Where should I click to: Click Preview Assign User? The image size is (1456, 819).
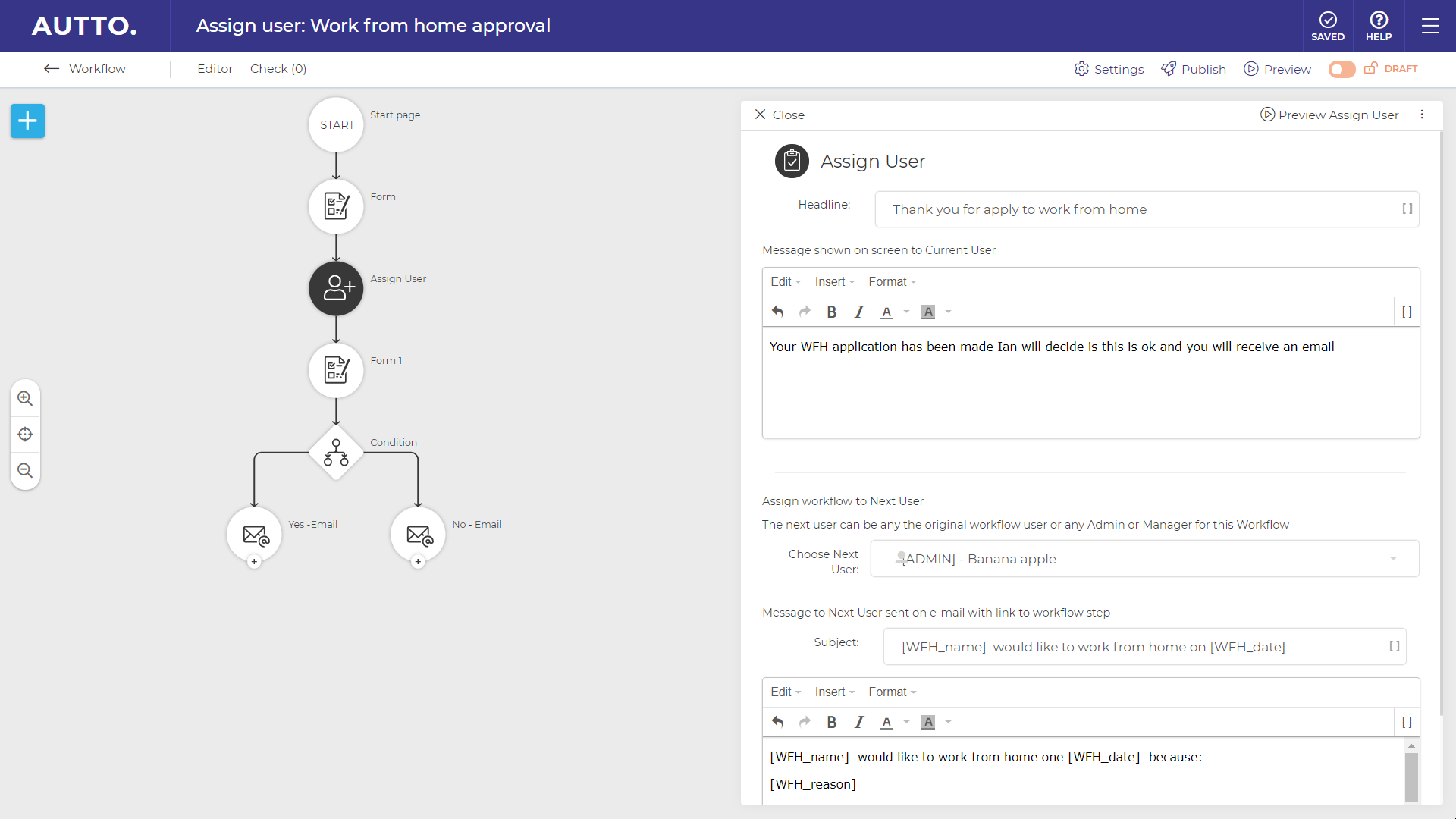pyautogui.click(x=1329, y=115)
